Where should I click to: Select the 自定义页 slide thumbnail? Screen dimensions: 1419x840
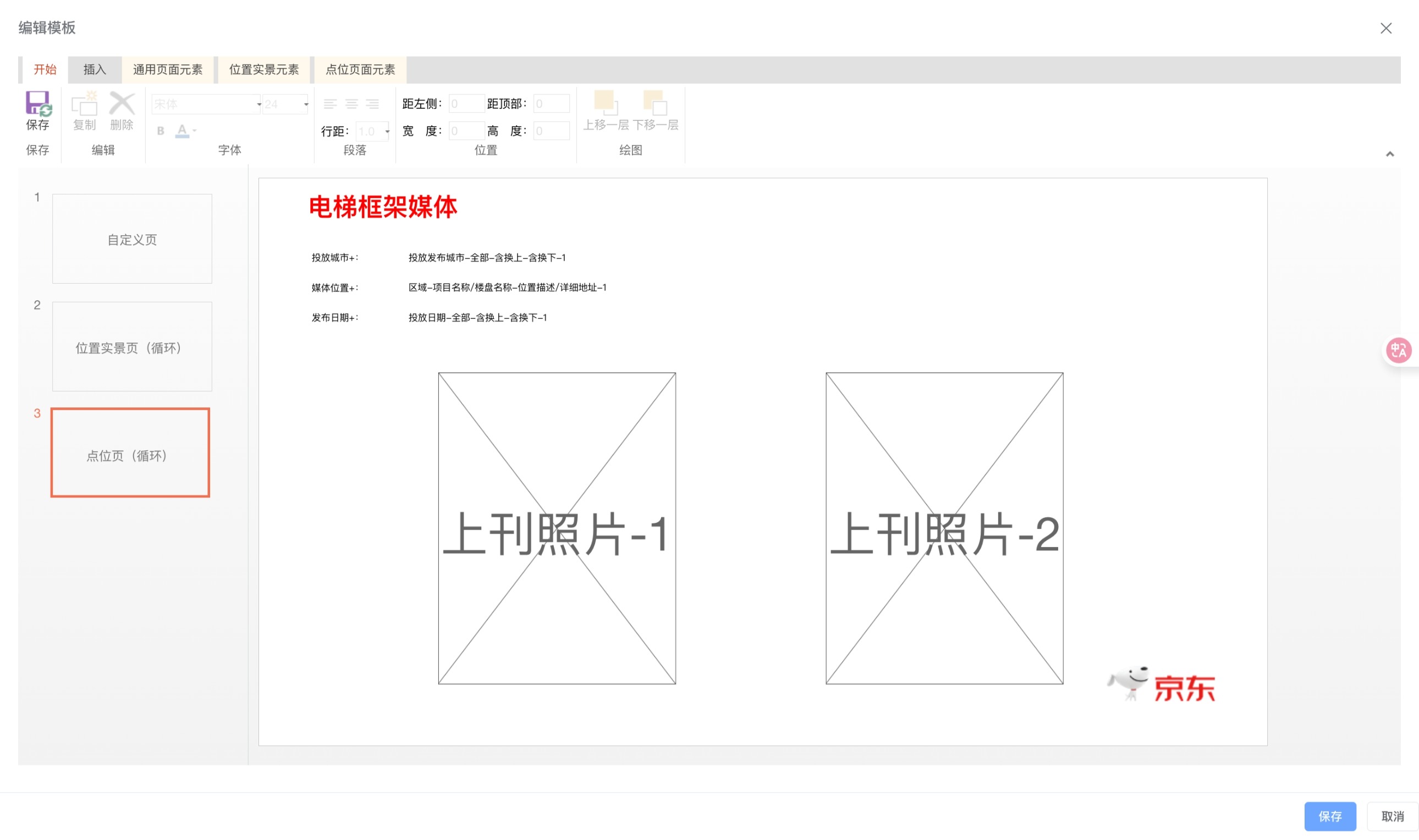[x=131, y=238]
